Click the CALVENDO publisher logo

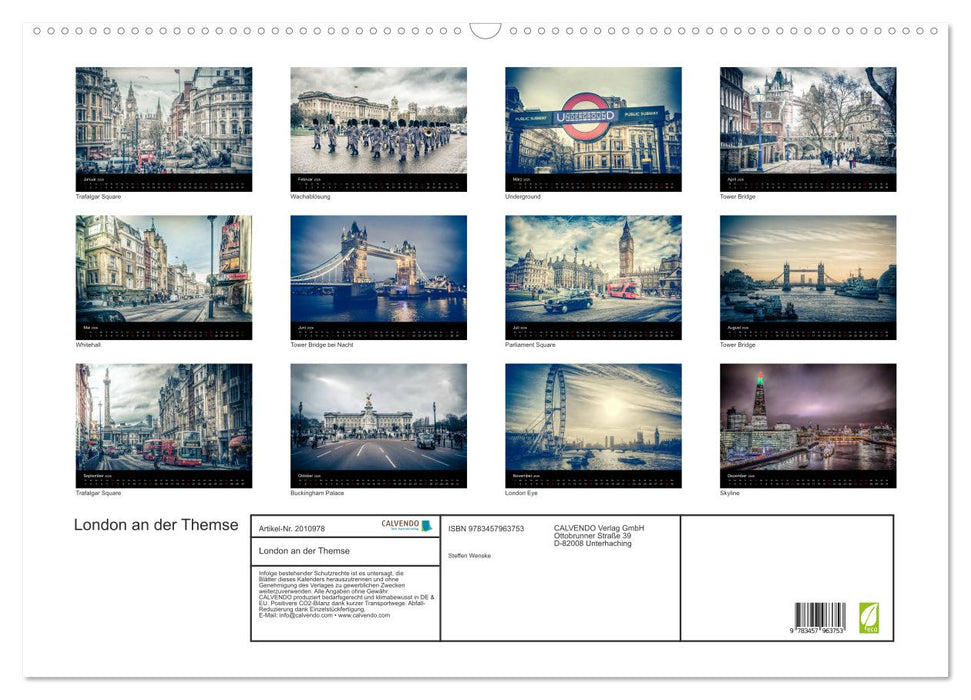tap(400, 524)
